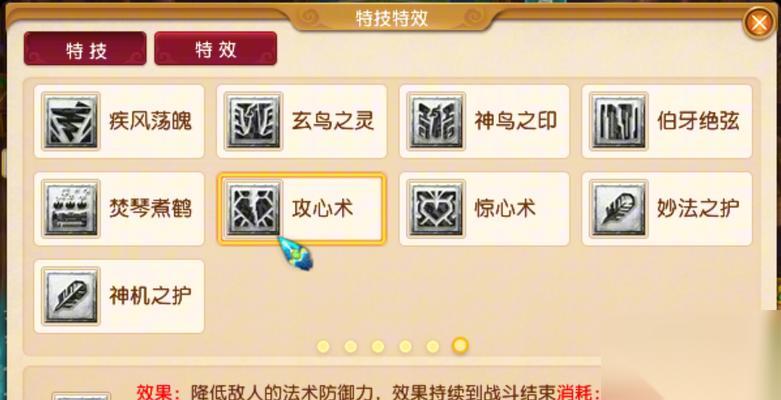This screenshot has height=400, width=781.
Task: Select the highlighted sixth page dot
Action: (x=460, y=346)
